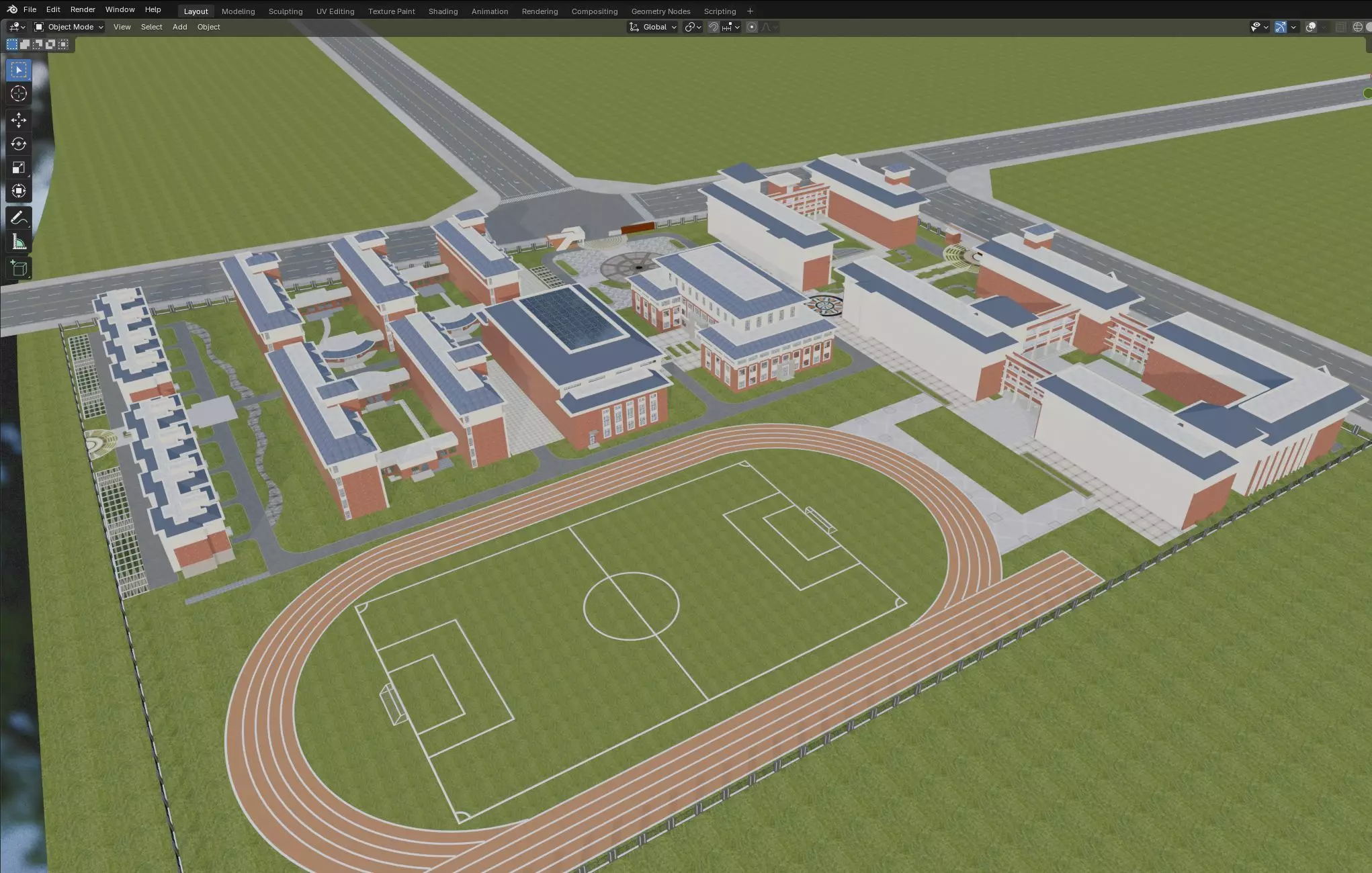Select the Annotate tool
Image resolution: width=1372 pixels, height=873 pixels.
(x=19, y=218)
